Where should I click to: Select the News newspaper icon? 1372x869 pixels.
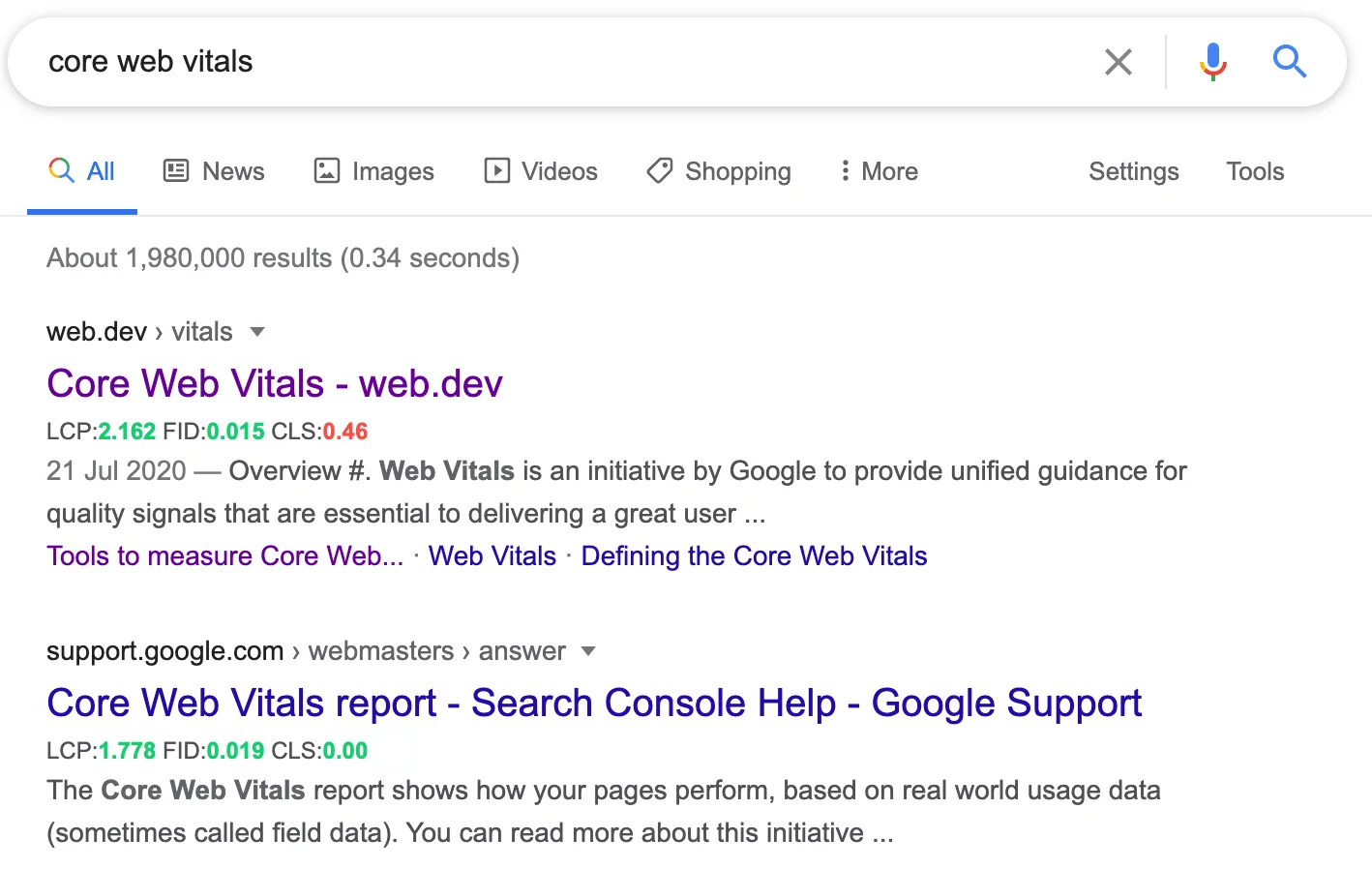[x=175, y=170]
